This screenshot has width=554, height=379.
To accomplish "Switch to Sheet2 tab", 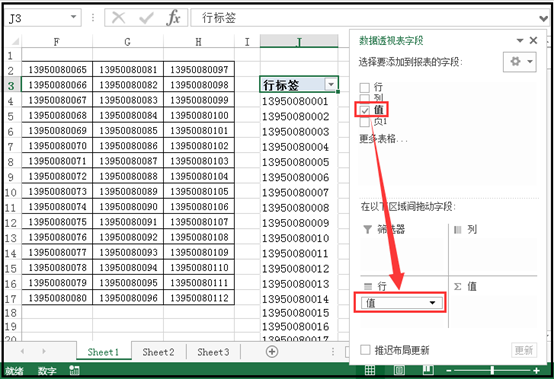I will point(158,352).
